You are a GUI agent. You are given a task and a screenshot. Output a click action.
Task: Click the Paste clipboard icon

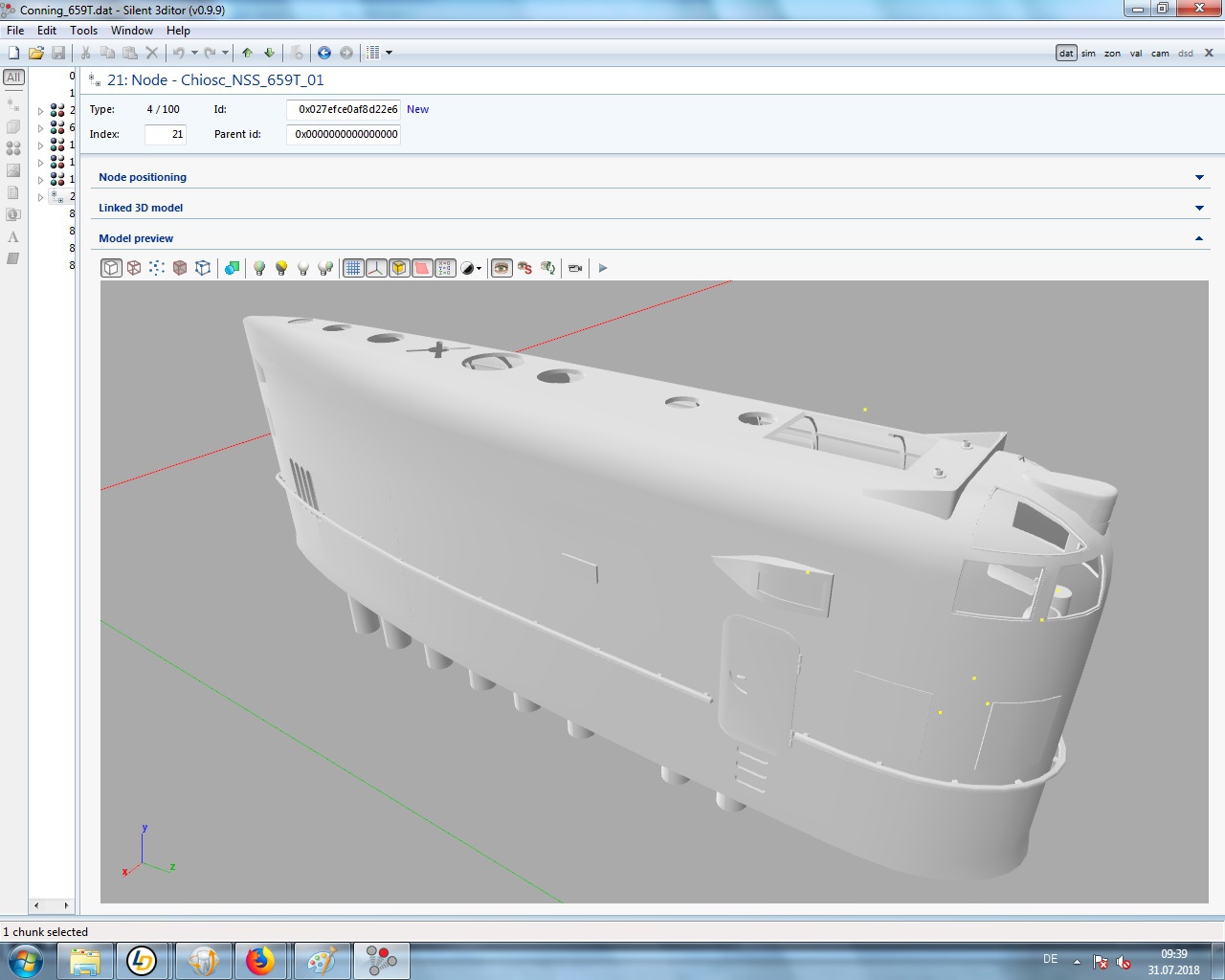pyautogui.click(x=129, y=53)
